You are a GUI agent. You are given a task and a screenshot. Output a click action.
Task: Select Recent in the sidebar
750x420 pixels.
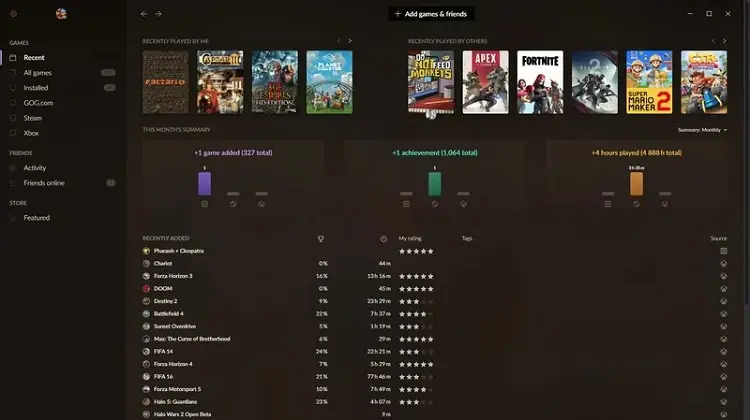pyautogui.click(x=34, y=57)
